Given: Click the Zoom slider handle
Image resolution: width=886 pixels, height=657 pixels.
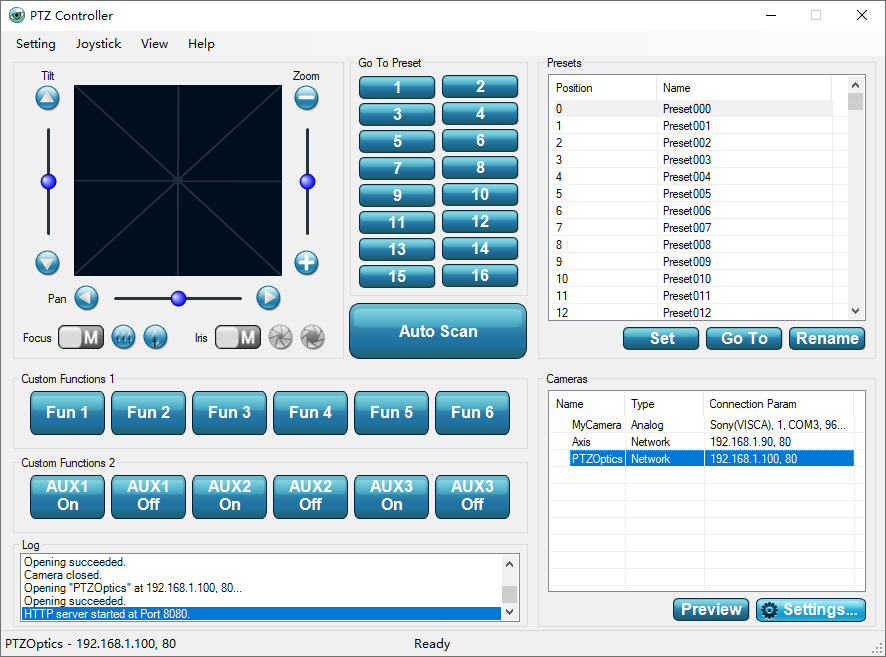Looking at the screenshot, I should pyautogui.click(x=307, y=181).
